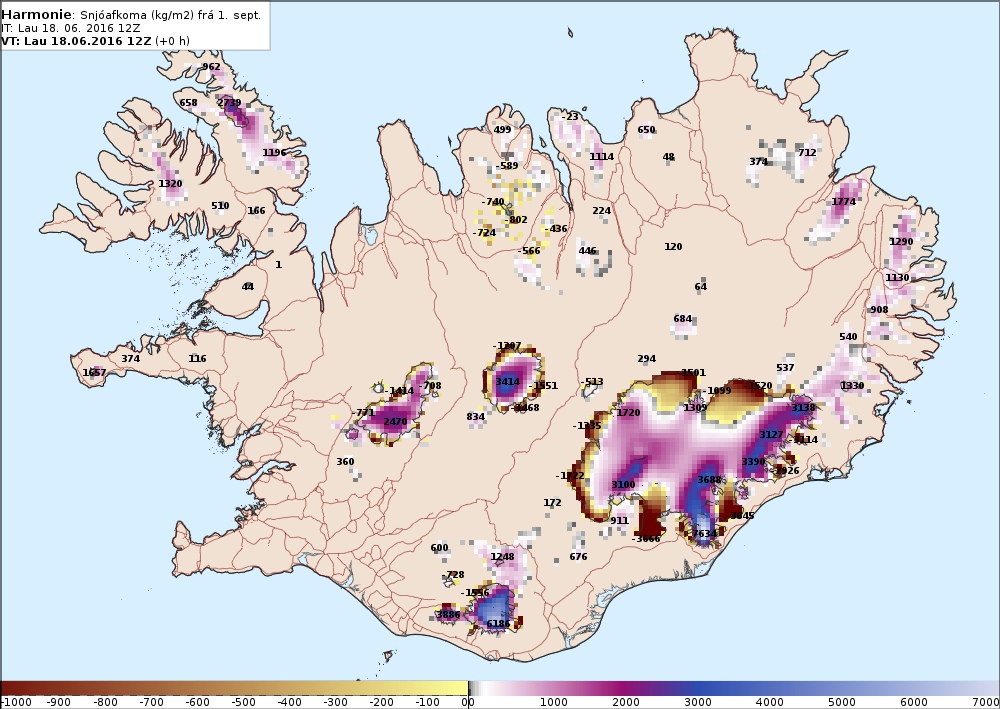Click the 3138 value label
The image size is (1000, 709).
803,407
